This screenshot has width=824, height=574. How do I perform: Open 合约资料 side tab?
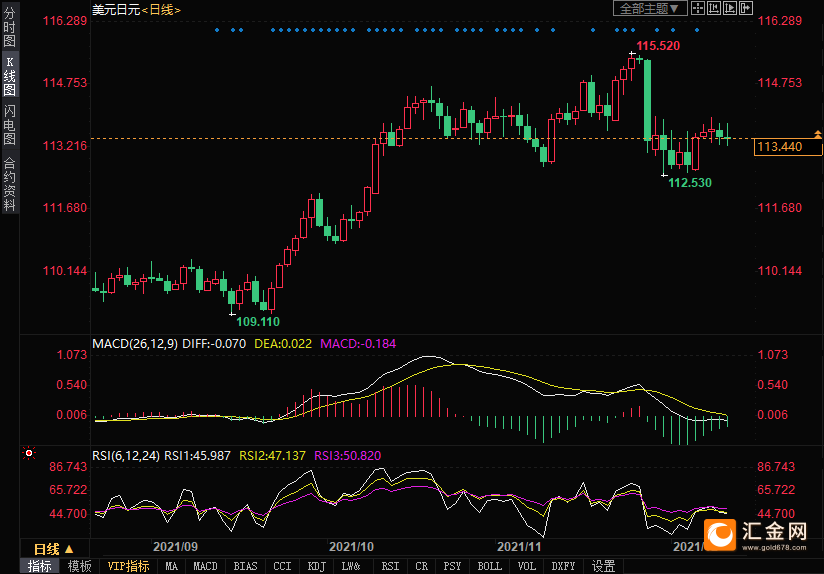pos(9,183)
